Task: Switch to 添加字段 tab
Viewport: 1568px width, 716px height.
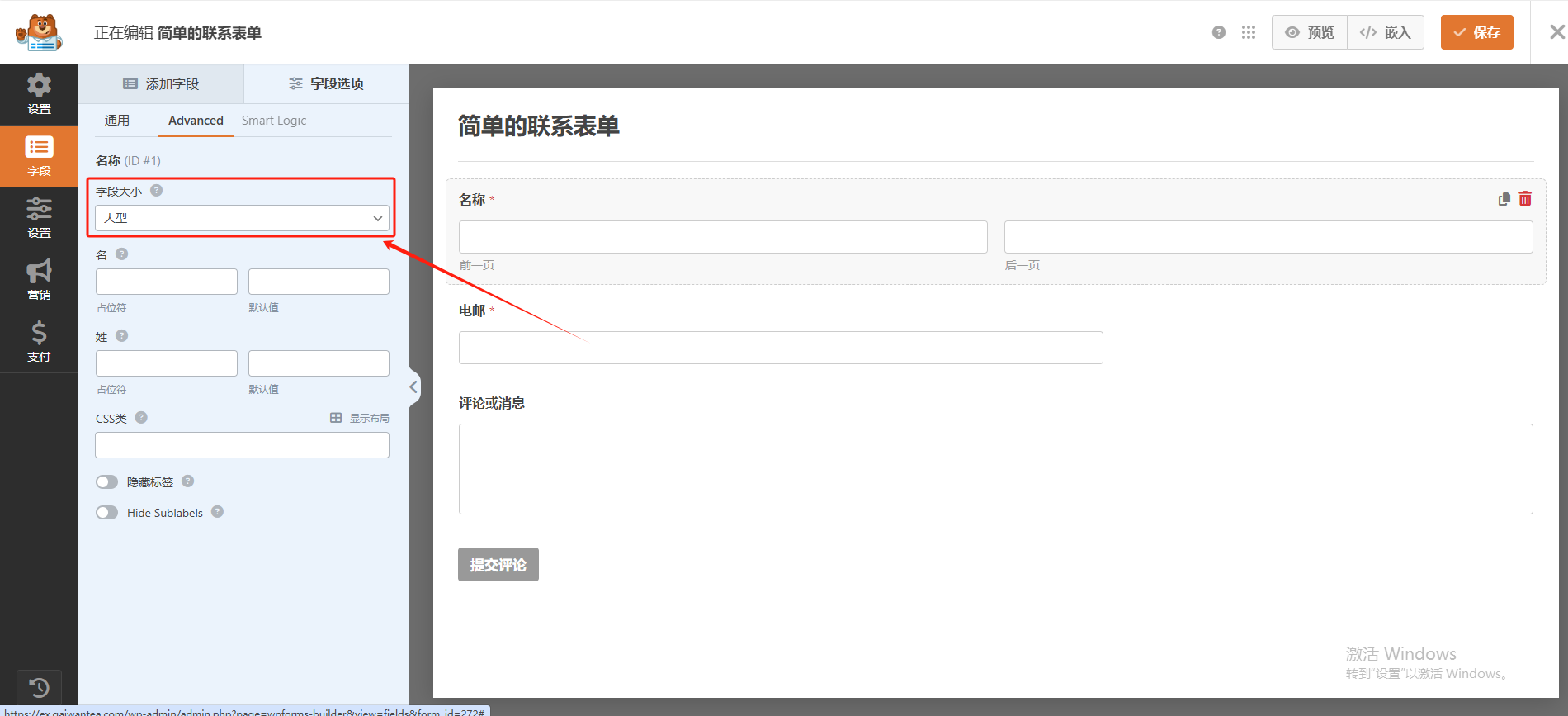Action: (x=161, y=83)
